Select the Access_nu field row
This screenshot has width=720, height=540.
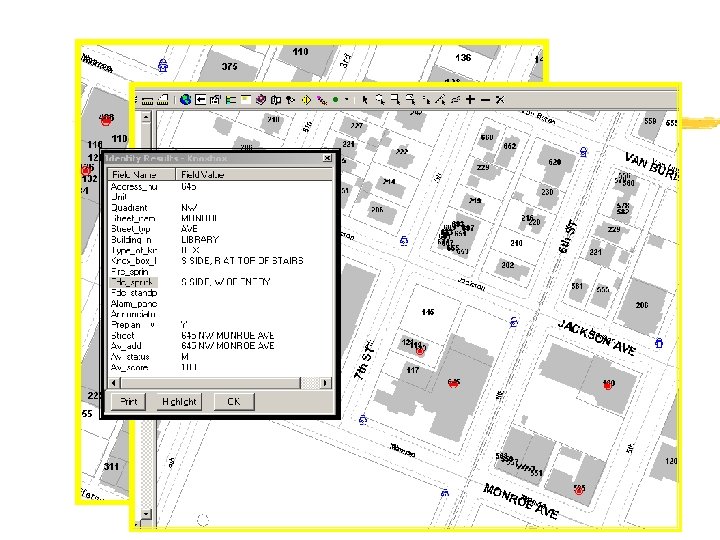point(220,187)
